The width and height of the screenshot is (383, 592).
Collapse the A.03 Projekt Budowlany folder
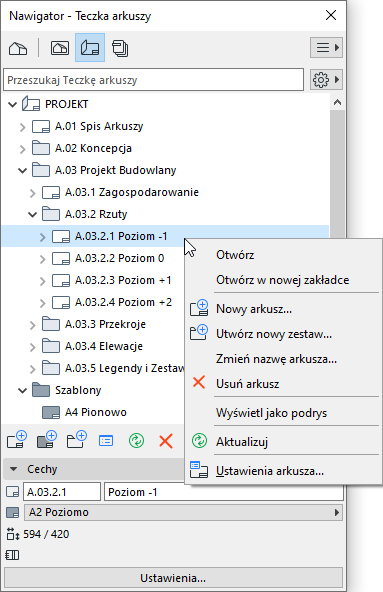coord(23,171)
